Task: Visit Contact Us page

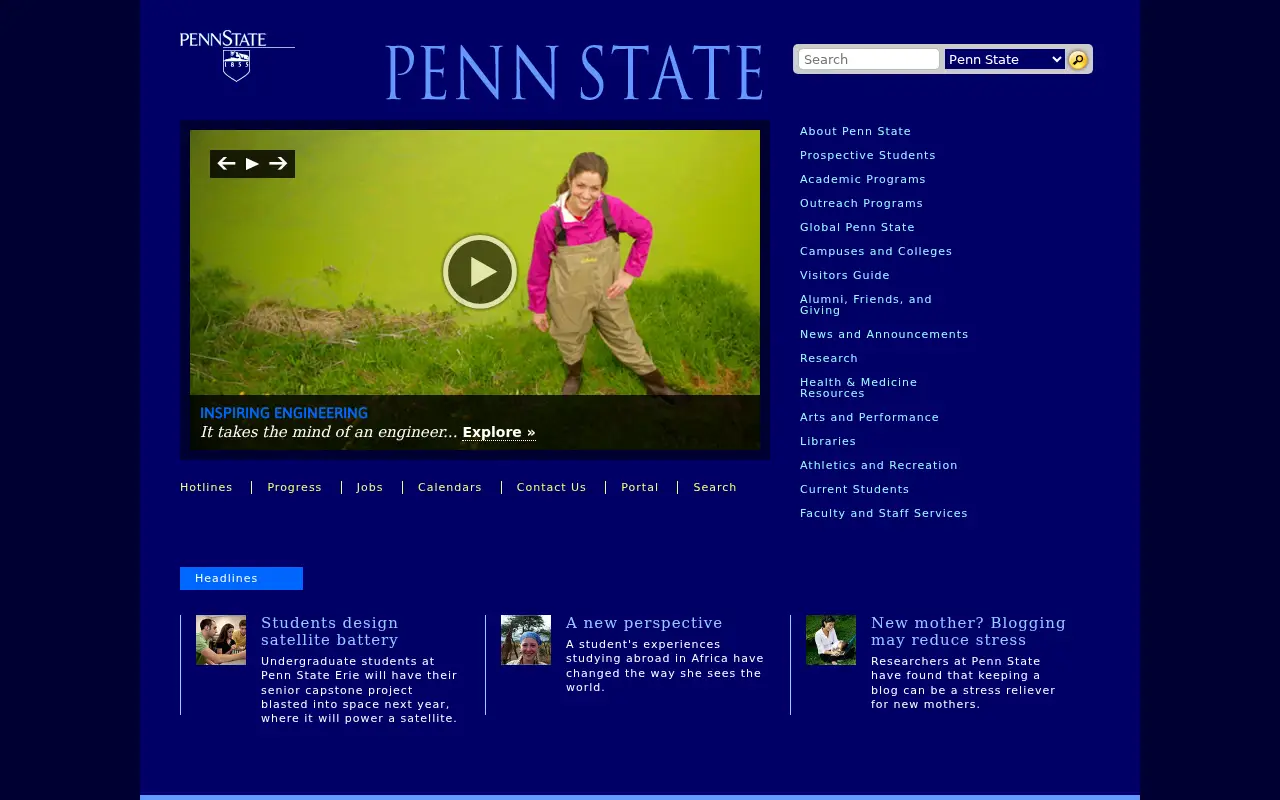Action: click(551, 488)
